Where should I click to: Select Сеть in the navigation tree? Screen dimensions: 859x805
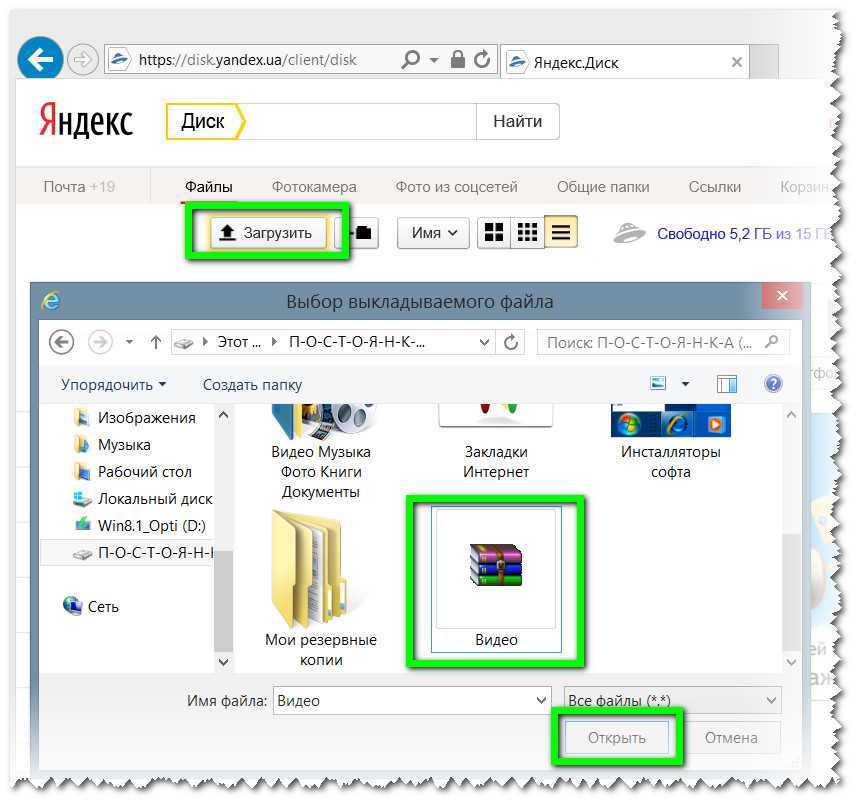(x=91, y=606)
